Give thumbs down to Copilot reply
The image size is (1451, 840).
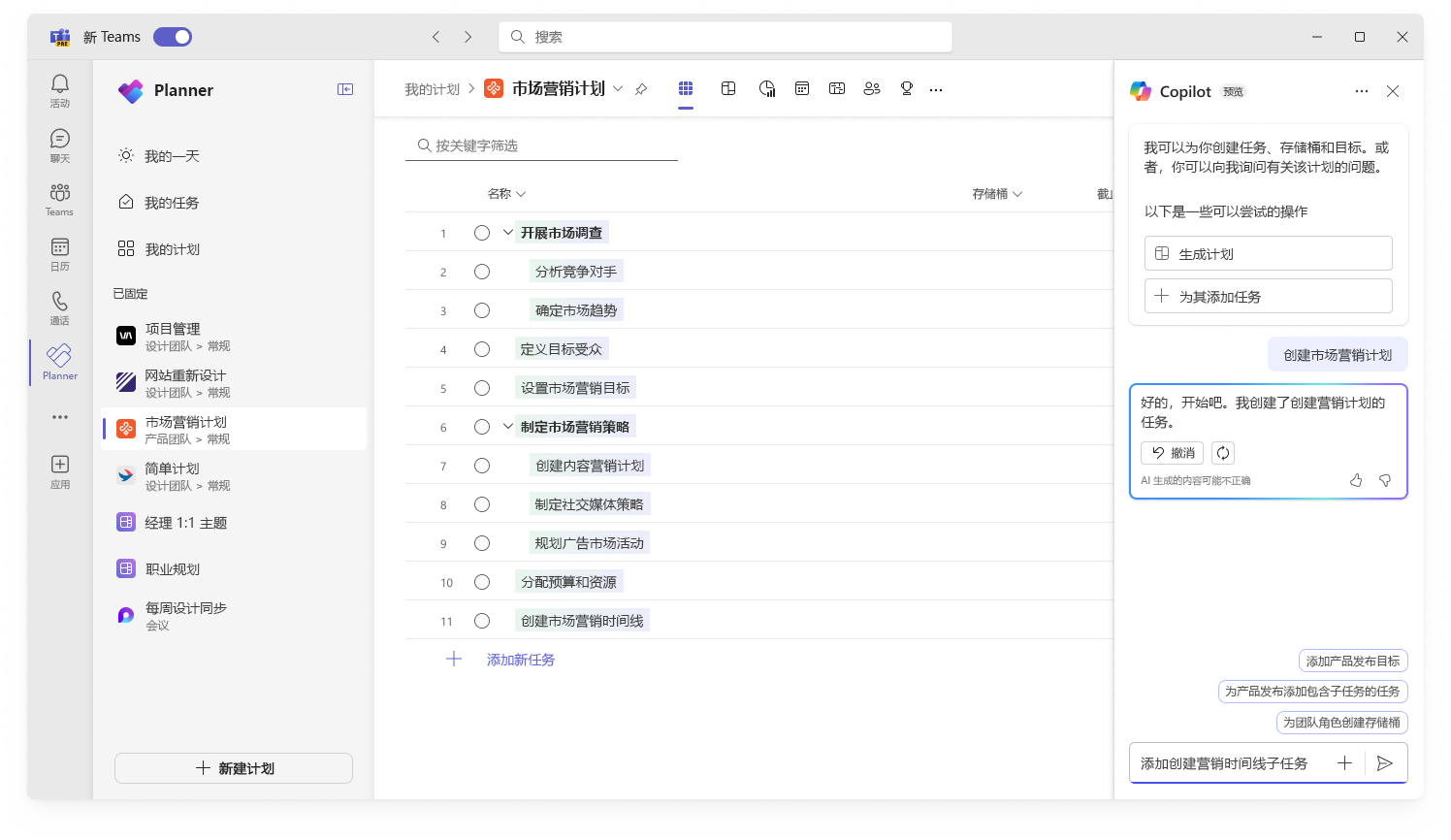1385,480
